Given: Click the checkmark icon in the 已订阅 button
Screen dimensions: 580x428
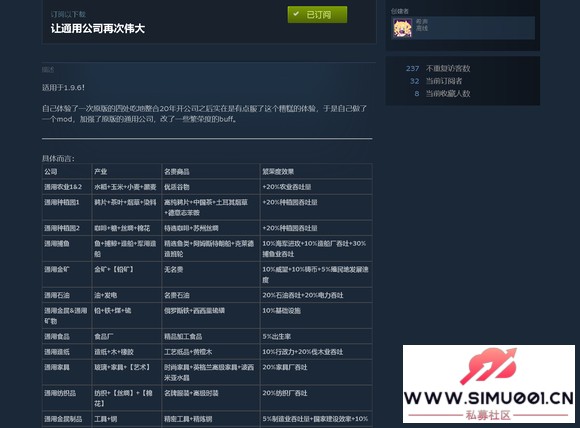Looking at the screenshot, I should point(296,14).
